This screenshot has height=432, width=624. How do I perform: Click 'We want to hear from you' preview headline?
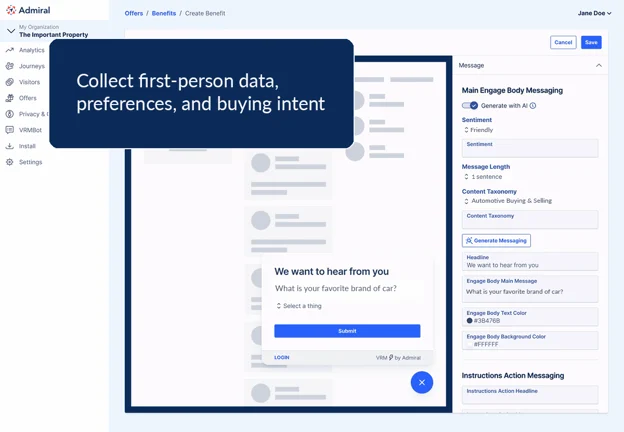pos(332,272)
